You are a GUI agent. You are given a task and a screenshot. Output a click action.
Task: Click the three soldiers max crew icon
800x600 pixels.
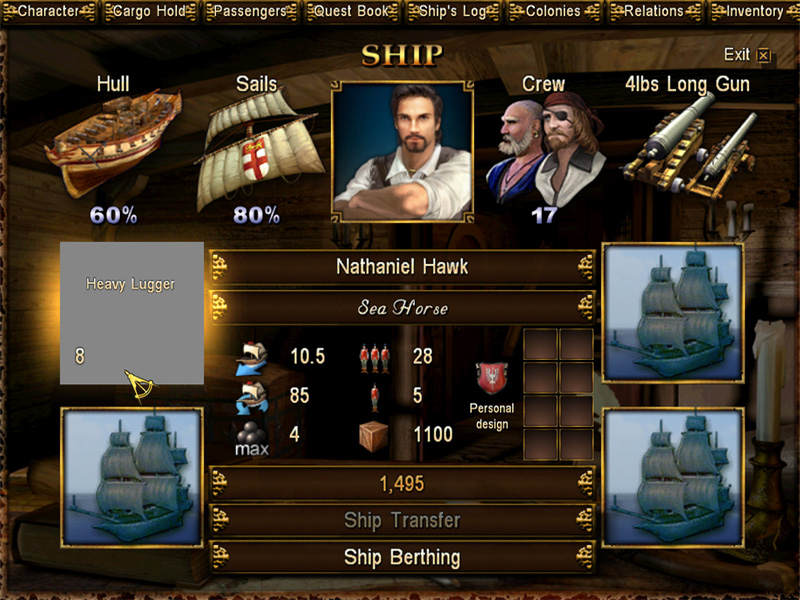click(x=375, y=358)
